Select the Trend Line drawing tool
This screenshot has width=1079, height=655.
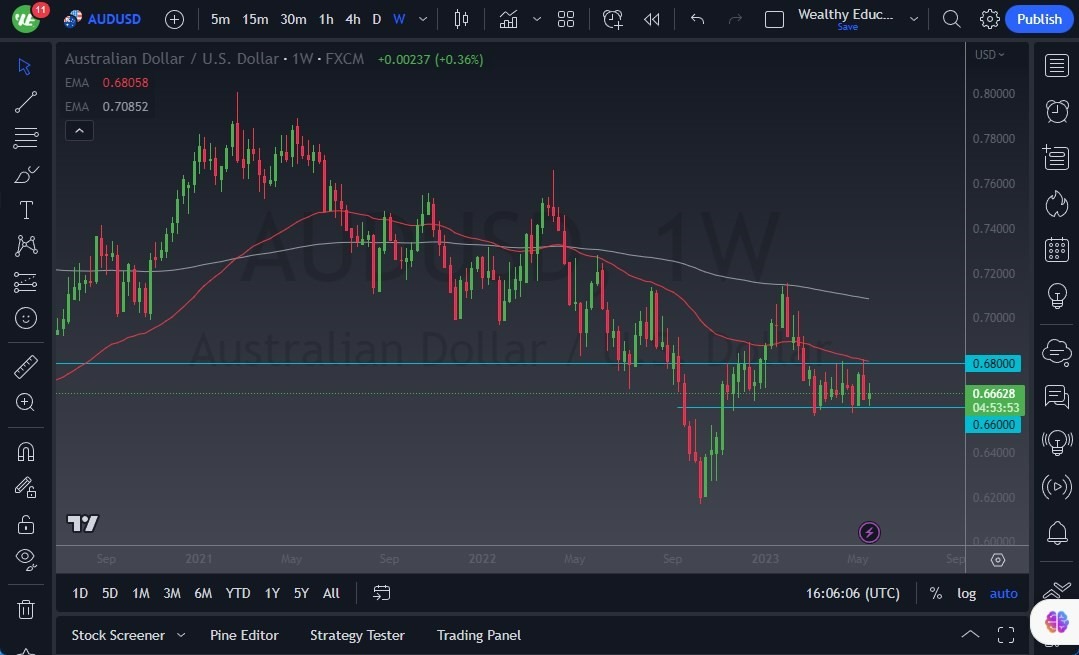25,101
